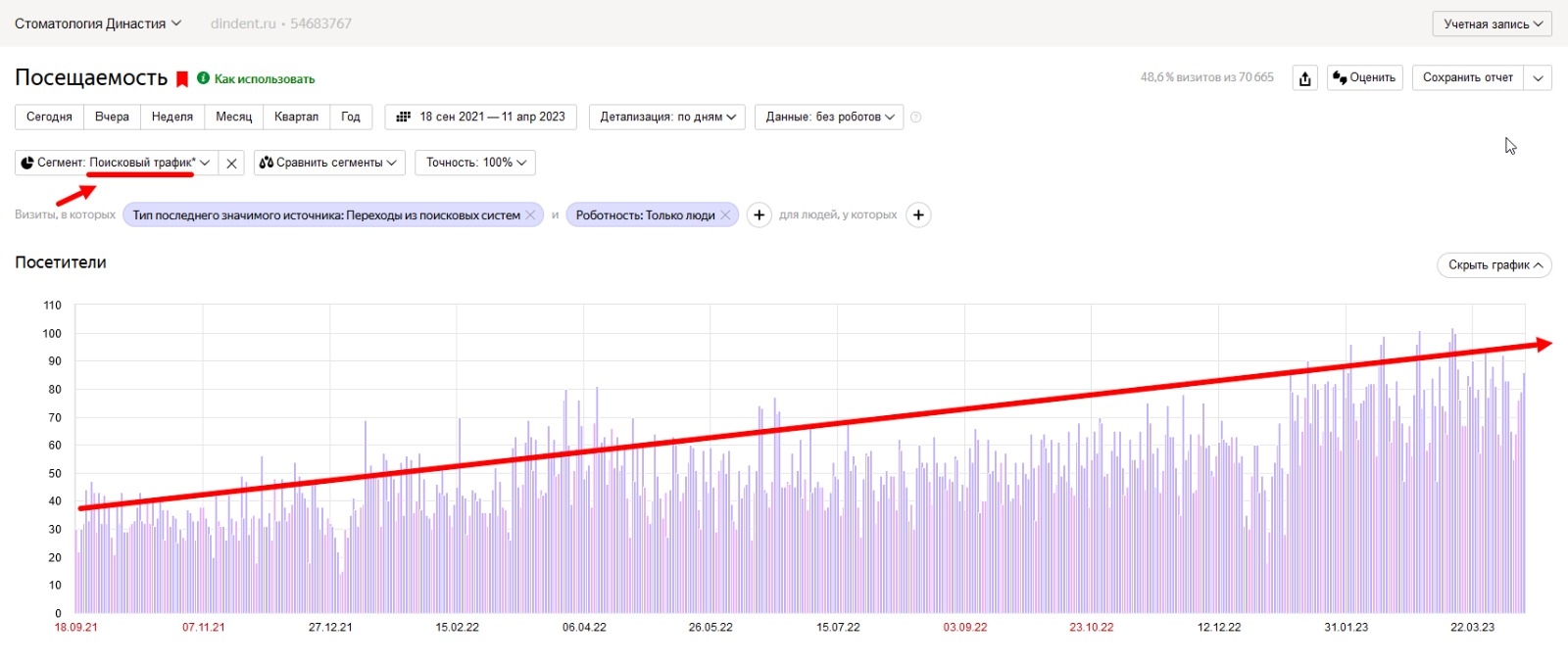Click the pie segment icon in Сегмент
1568x664 pixels.
[x=27, y=163]
